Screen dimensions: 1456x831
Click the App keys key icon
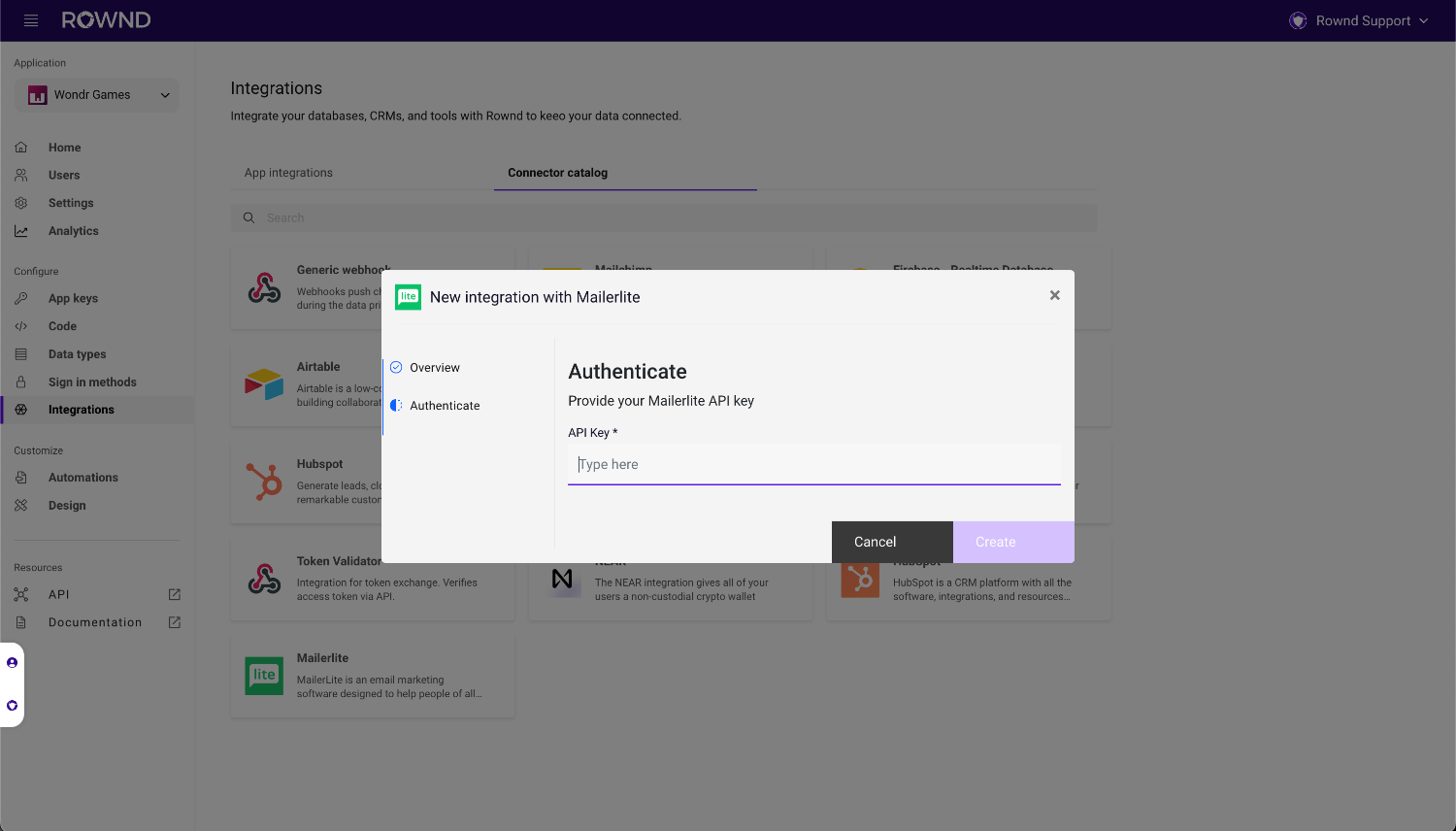coord(21,298)
